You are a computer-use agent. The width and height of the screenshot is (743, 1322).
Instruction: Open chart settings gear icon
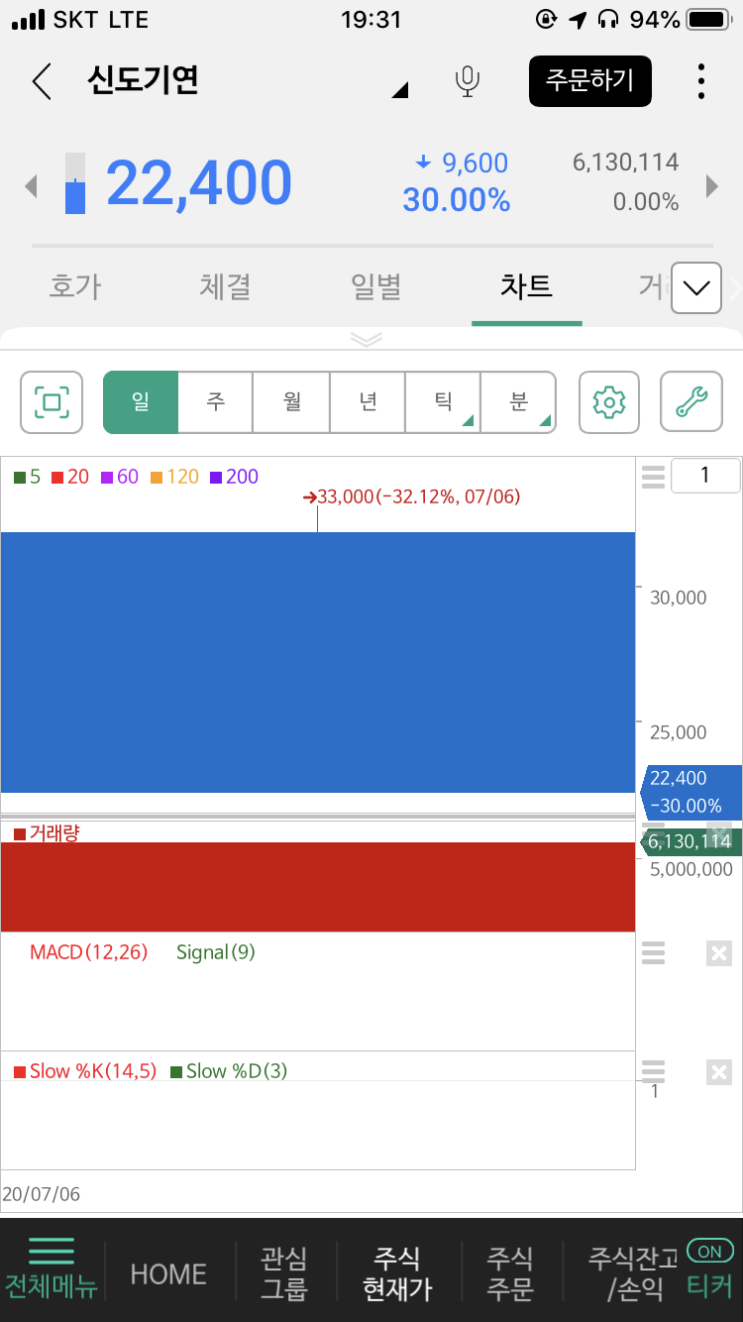point(609,402)
